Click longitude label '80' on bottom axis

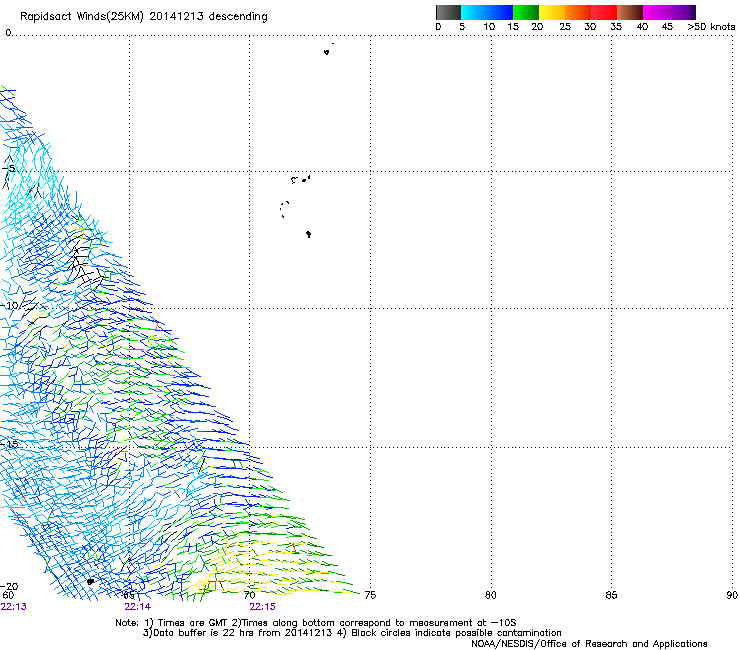491,595
